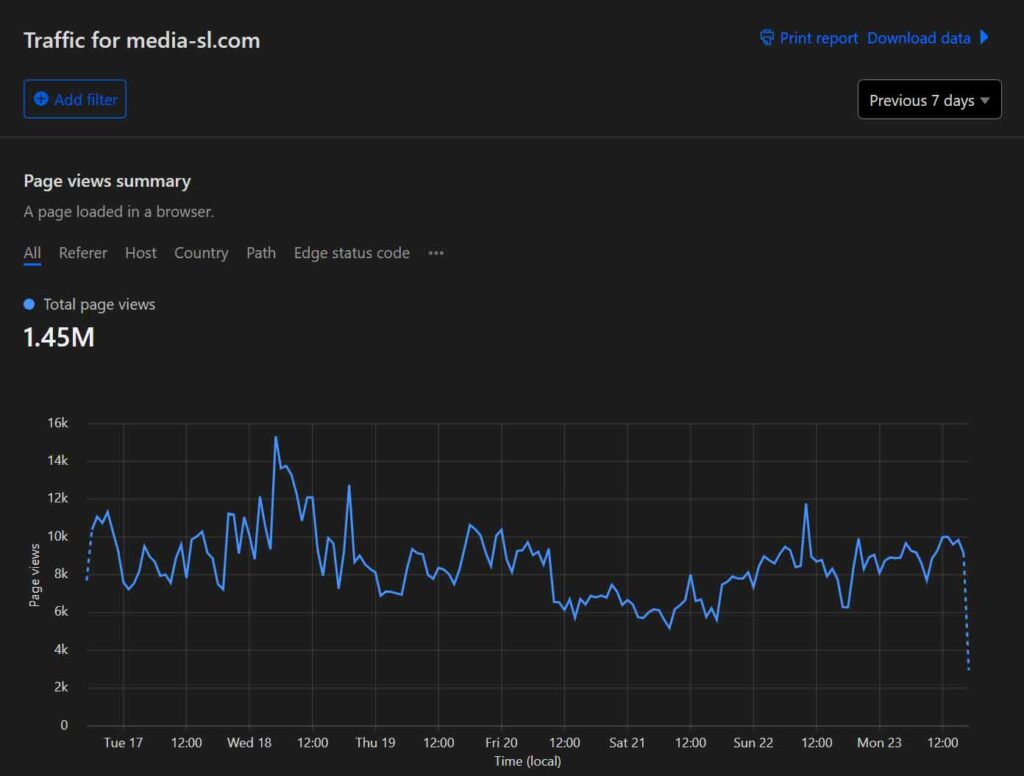
Task: Switch to the Host tab
Action: click(141, 253)
